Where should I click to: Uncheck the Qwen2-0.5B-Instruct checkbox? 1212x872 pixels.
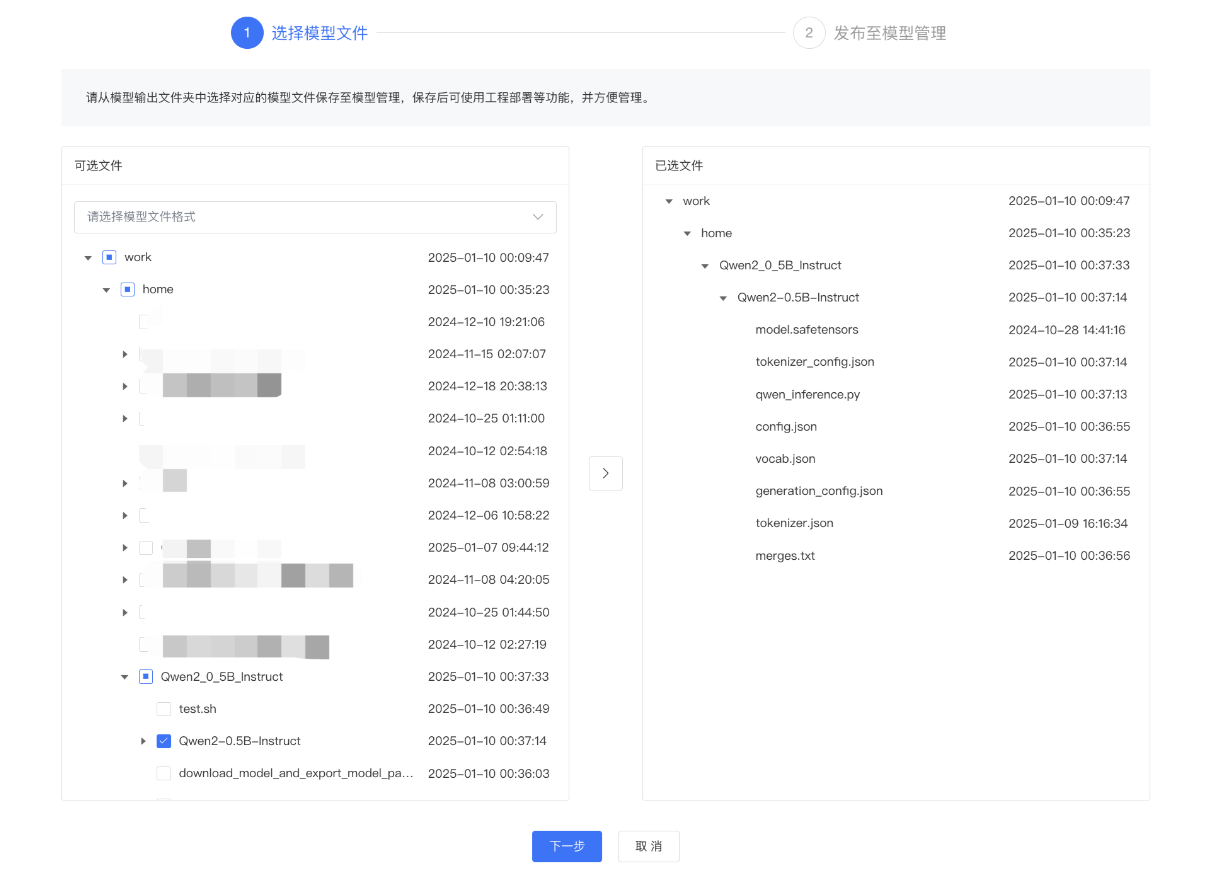pyautogui.click(x=164, y=741)
